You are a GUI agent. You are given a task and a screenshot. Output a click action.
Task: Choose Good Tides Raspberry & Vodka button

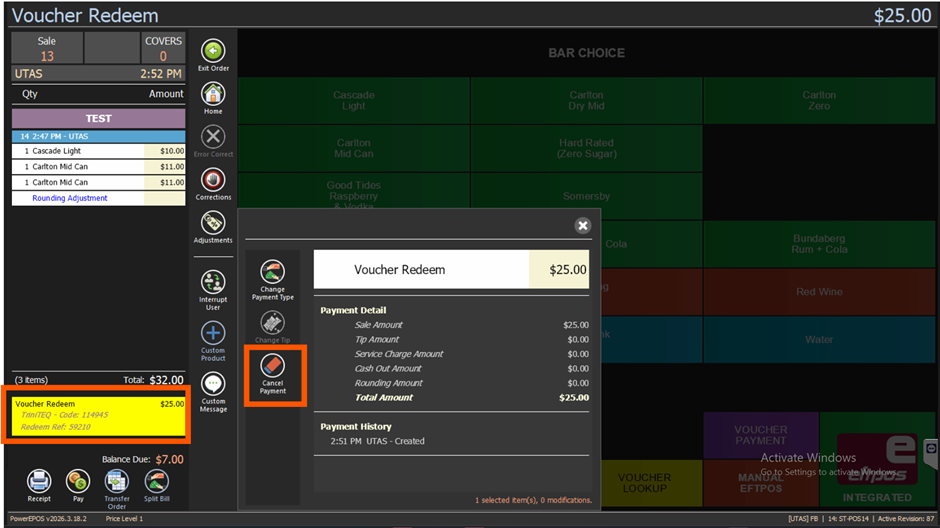point(354,191)
